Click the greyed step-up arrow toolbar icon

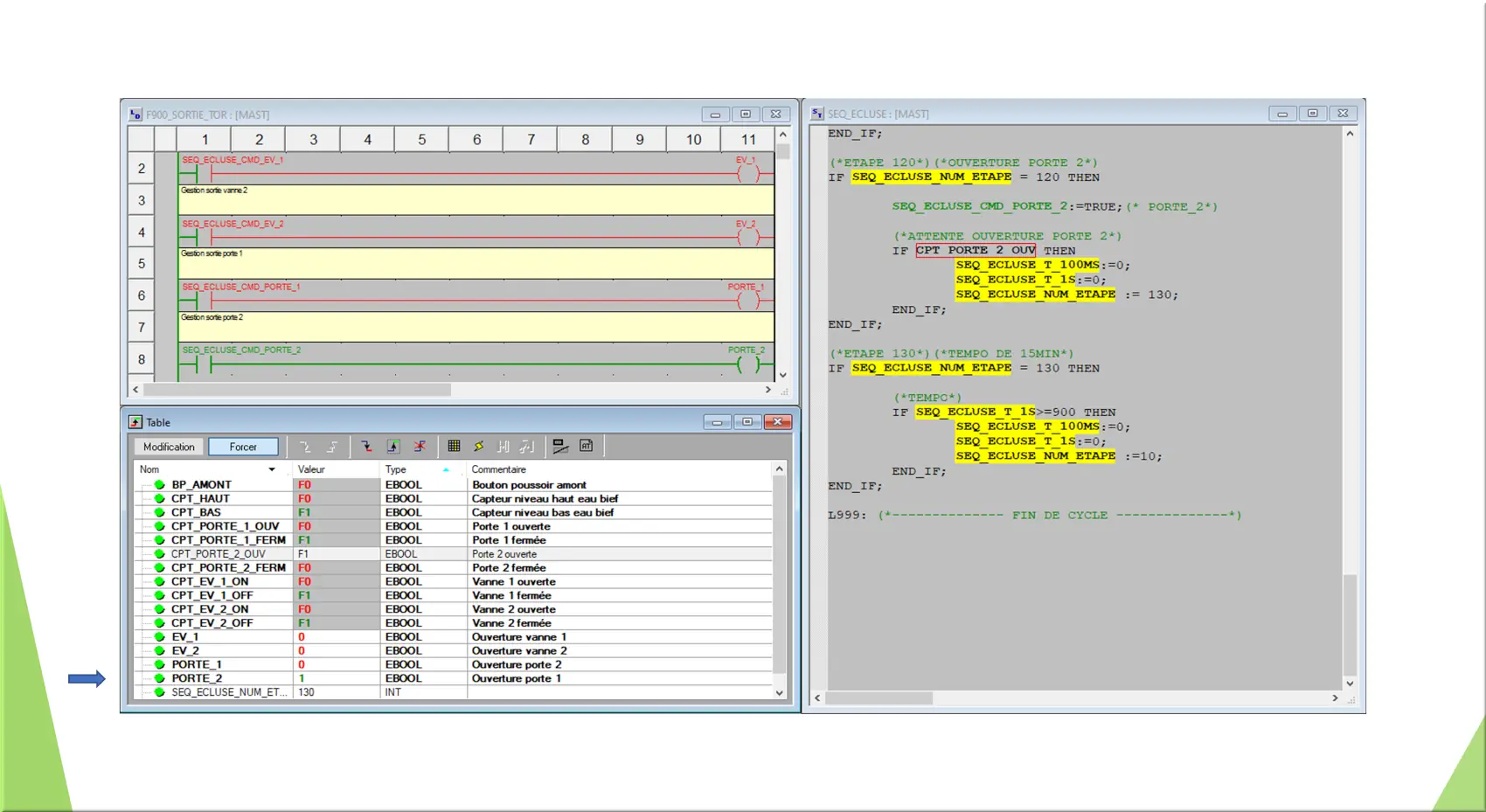(332, 447)
